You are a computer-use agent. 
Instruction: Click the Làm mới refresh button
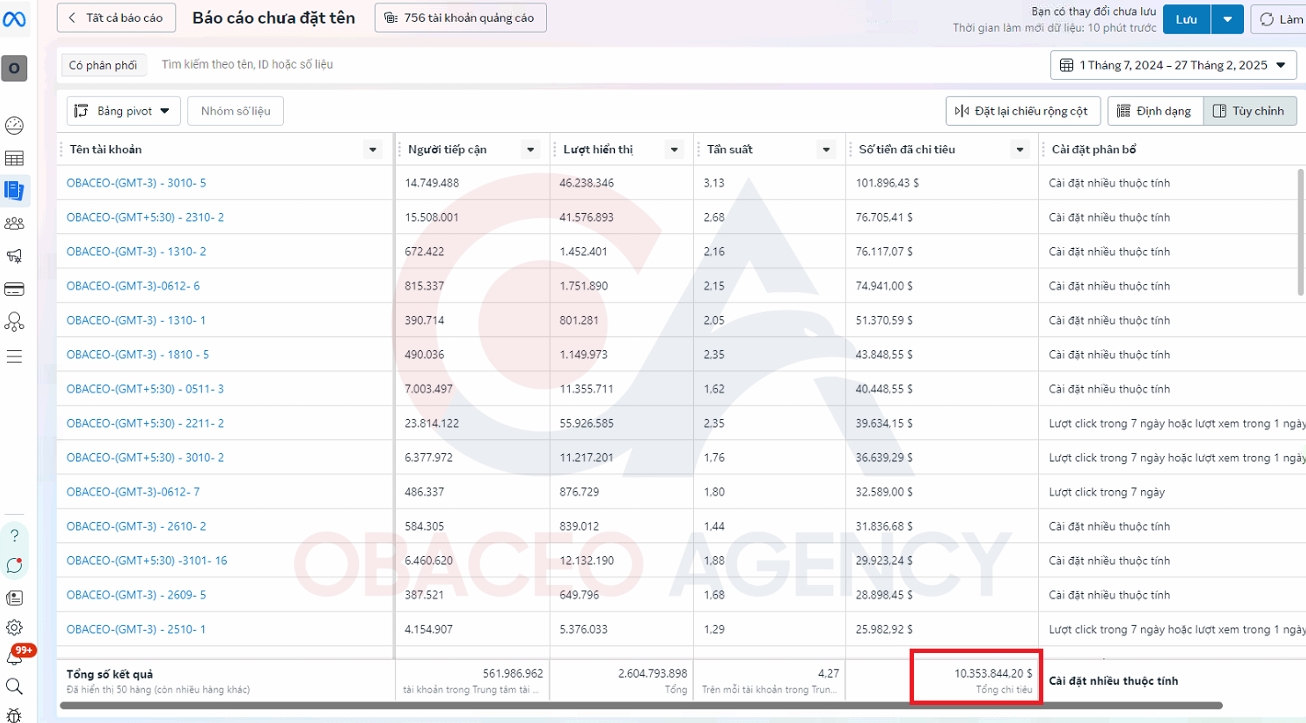[x=1278, y=19]
